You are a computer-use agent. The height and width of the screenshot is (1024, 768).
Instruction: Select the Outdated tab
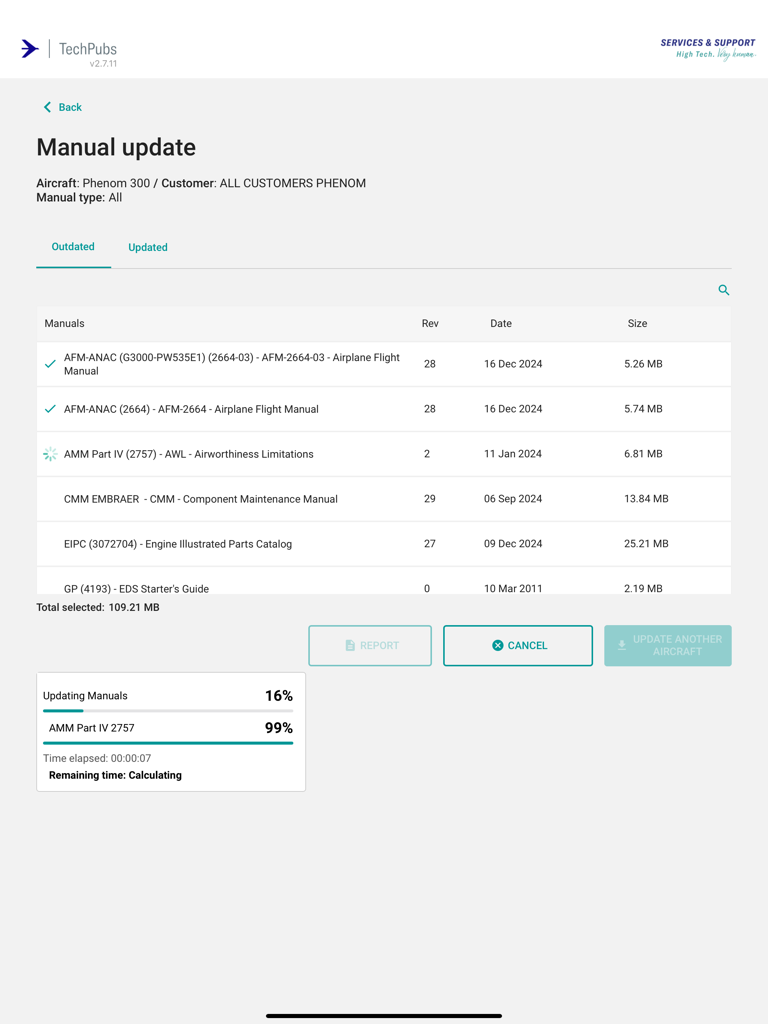(73, 247)
